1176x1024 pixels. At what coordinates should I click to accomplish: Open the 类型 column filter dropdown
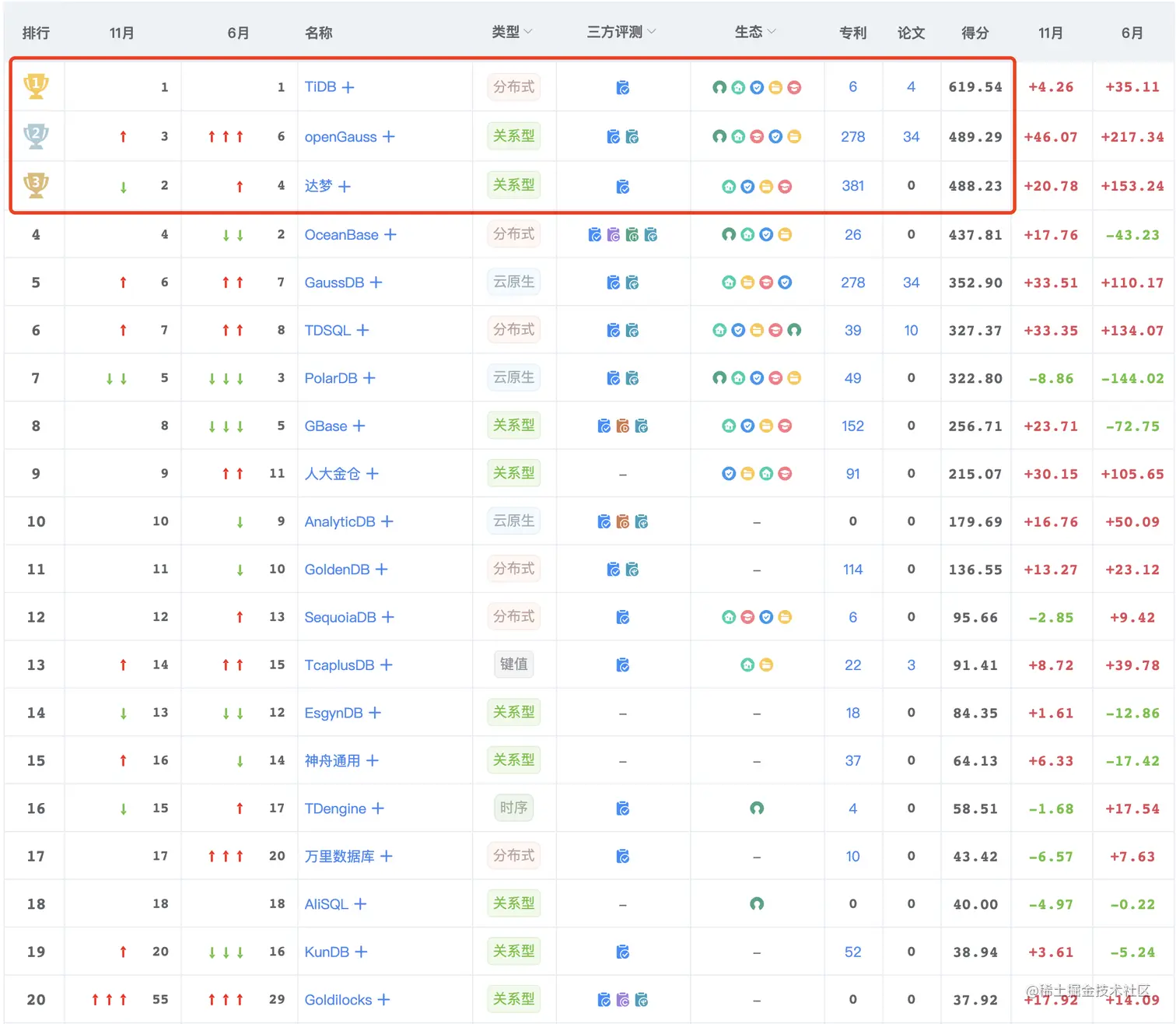pos(528,32)
